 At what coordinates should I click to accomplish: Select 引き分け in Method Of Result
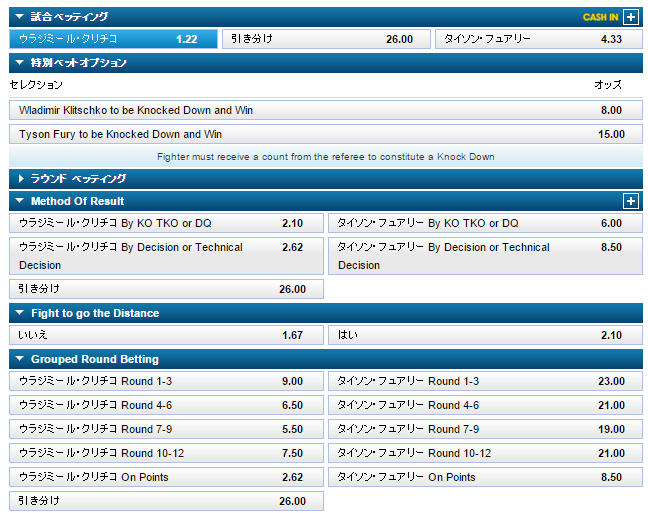166,289
